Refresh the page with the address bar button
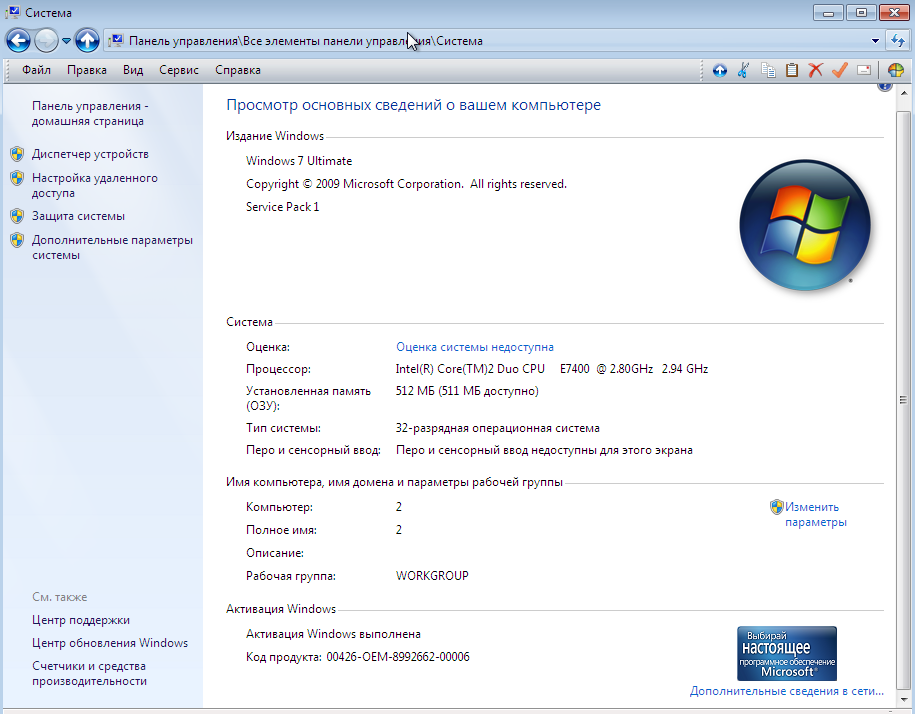The image size is (915, 714). pyautogui.click(x=897, y=41)
